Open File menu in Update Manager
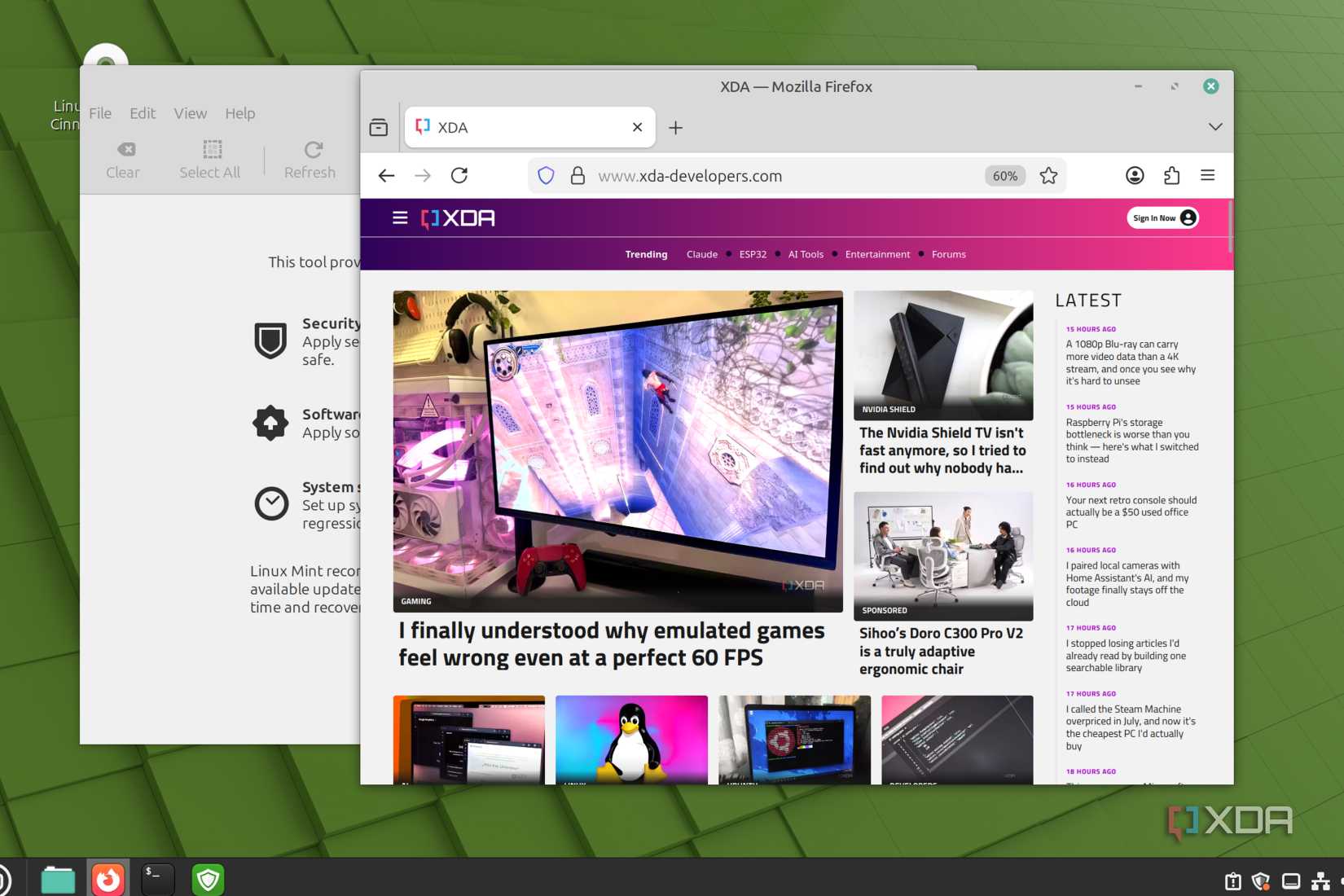Screen dimensions: 1344x896 [100, 113]
